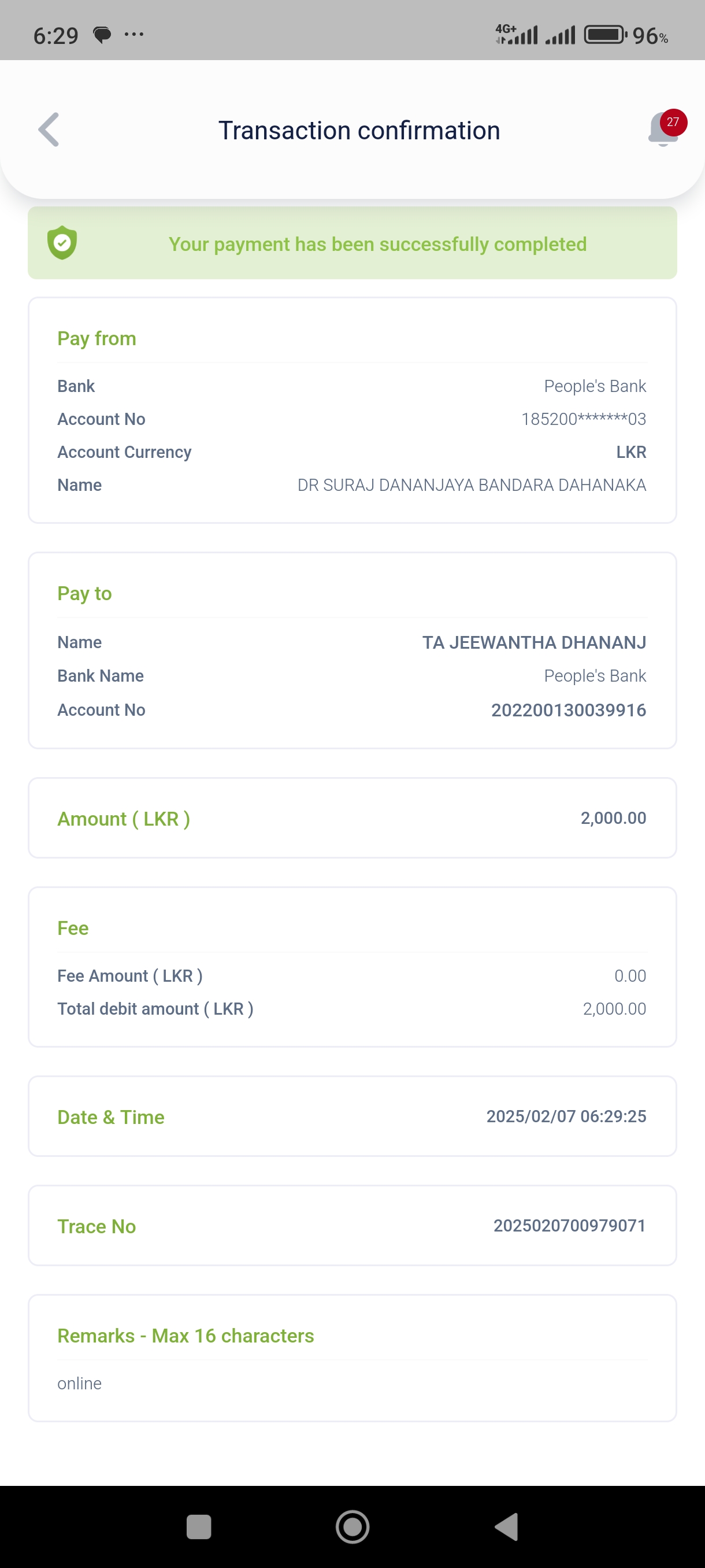
Task: Tap the battery icon in status bar
Action: 604,35
